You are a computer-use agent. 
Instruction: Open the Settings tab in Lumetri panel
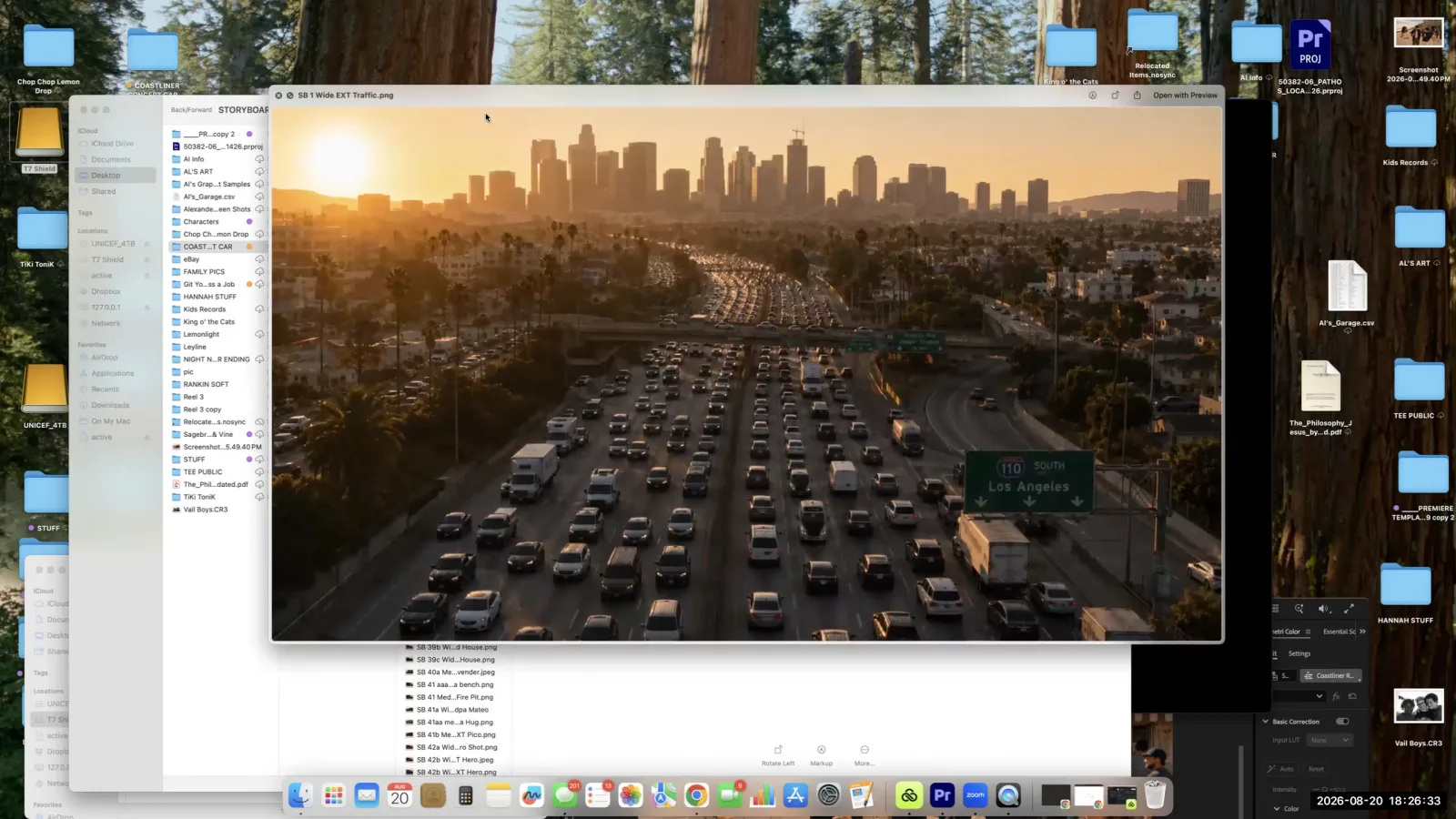tap(1299, 653)
